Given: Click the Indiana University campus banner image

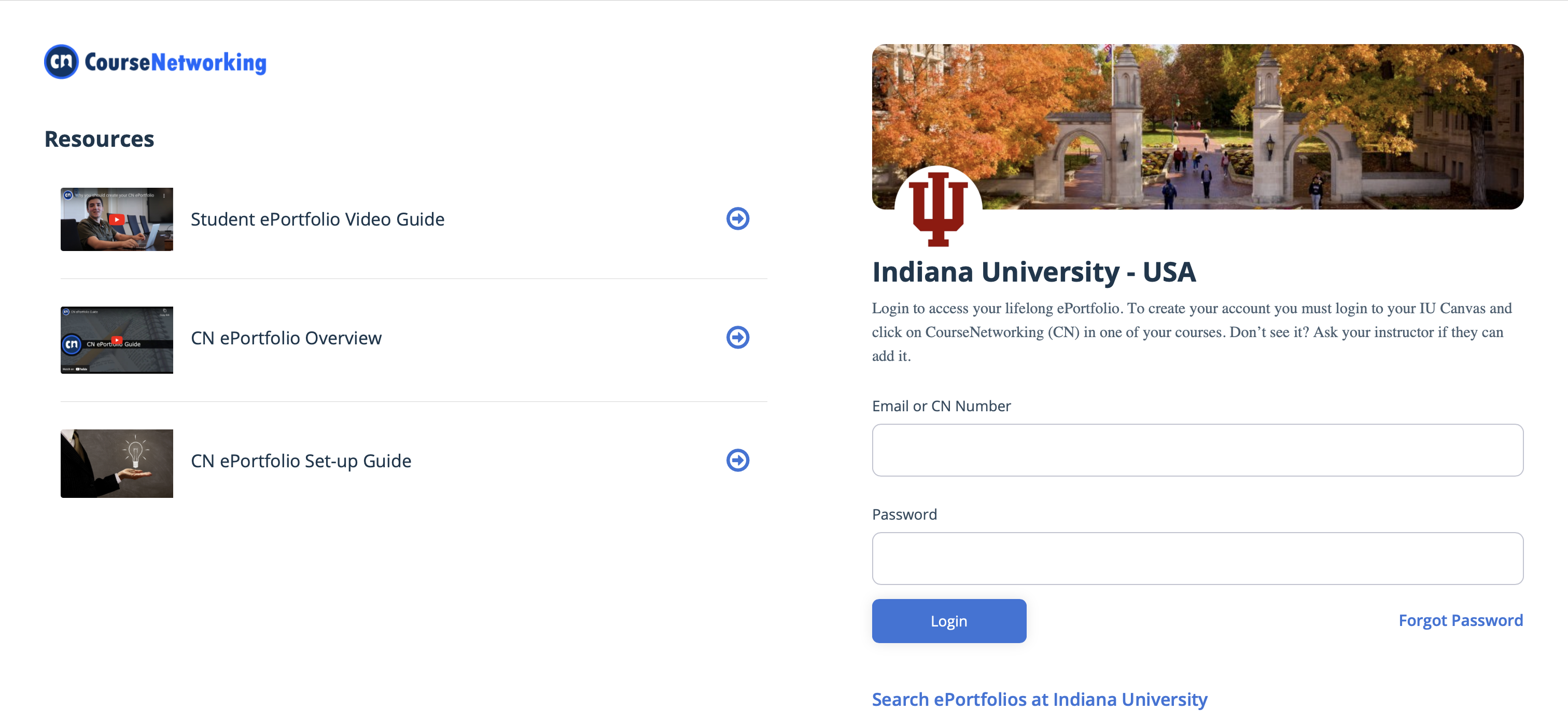Looking at the screenshot, I should coord(1197,127).
